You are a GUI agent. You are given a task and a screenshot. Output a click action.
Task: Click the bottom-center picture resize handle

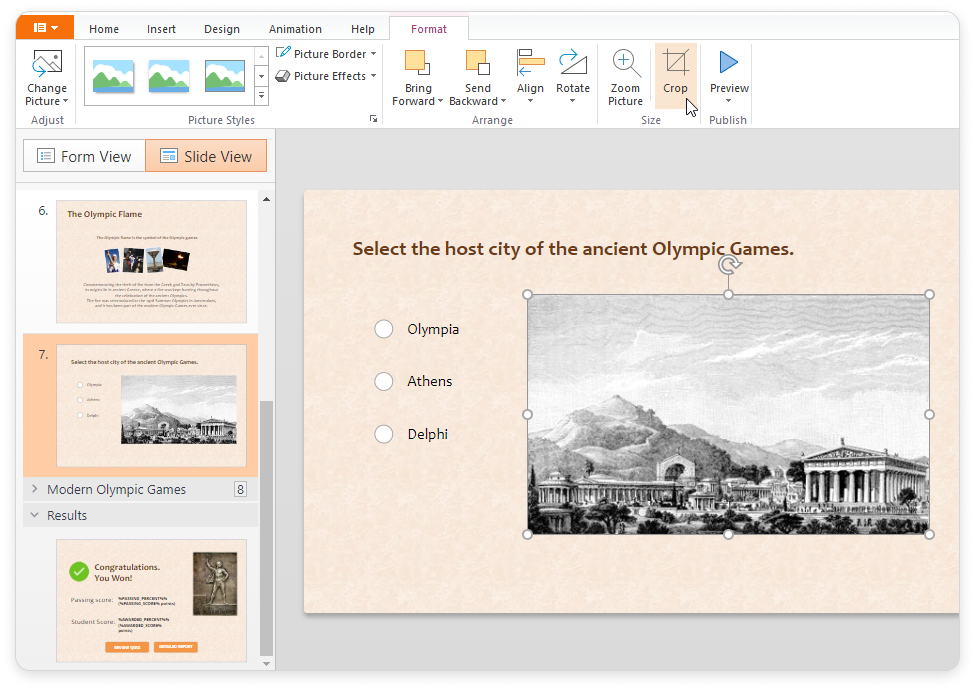728,534
